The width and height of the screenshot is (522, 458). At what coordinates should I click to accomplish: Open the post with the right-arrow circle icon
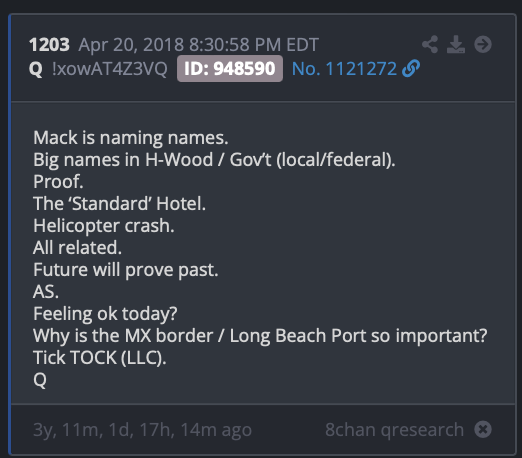tap(483, 44)
